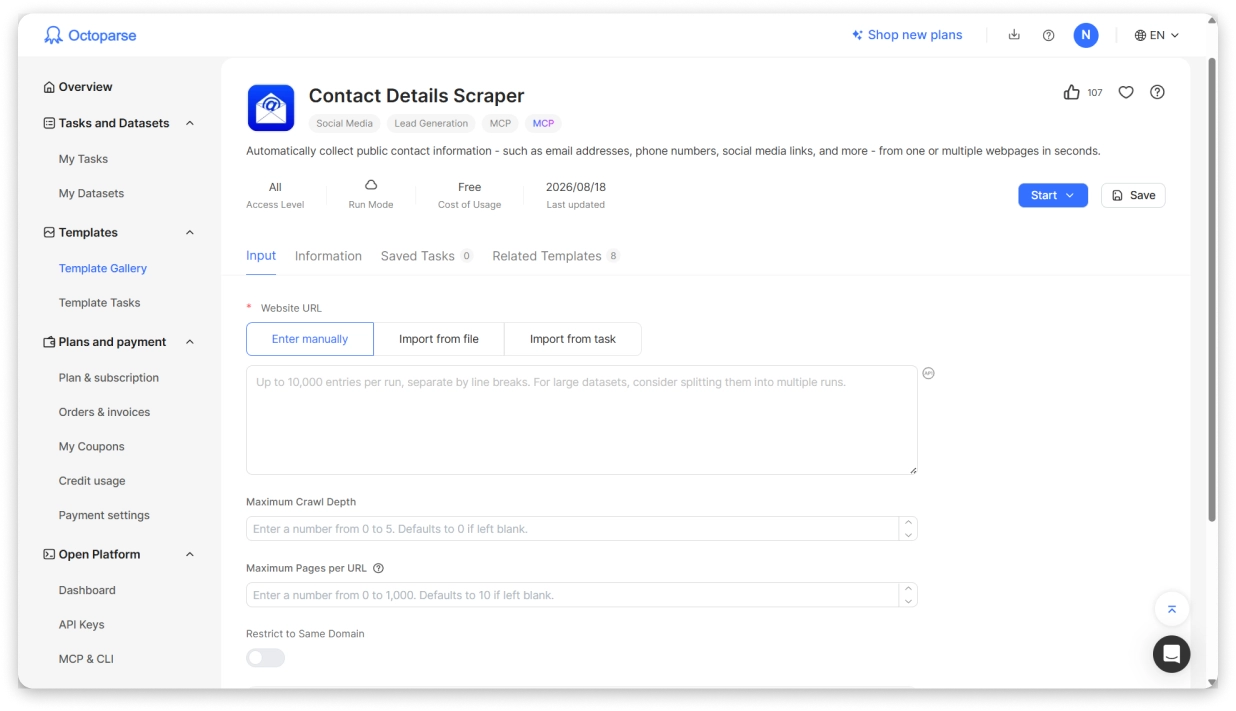Image resolution: width=1236 pixels, height=711 pixels.
Task: Click the page vertical scrollbar
Action: [1212, 290]
